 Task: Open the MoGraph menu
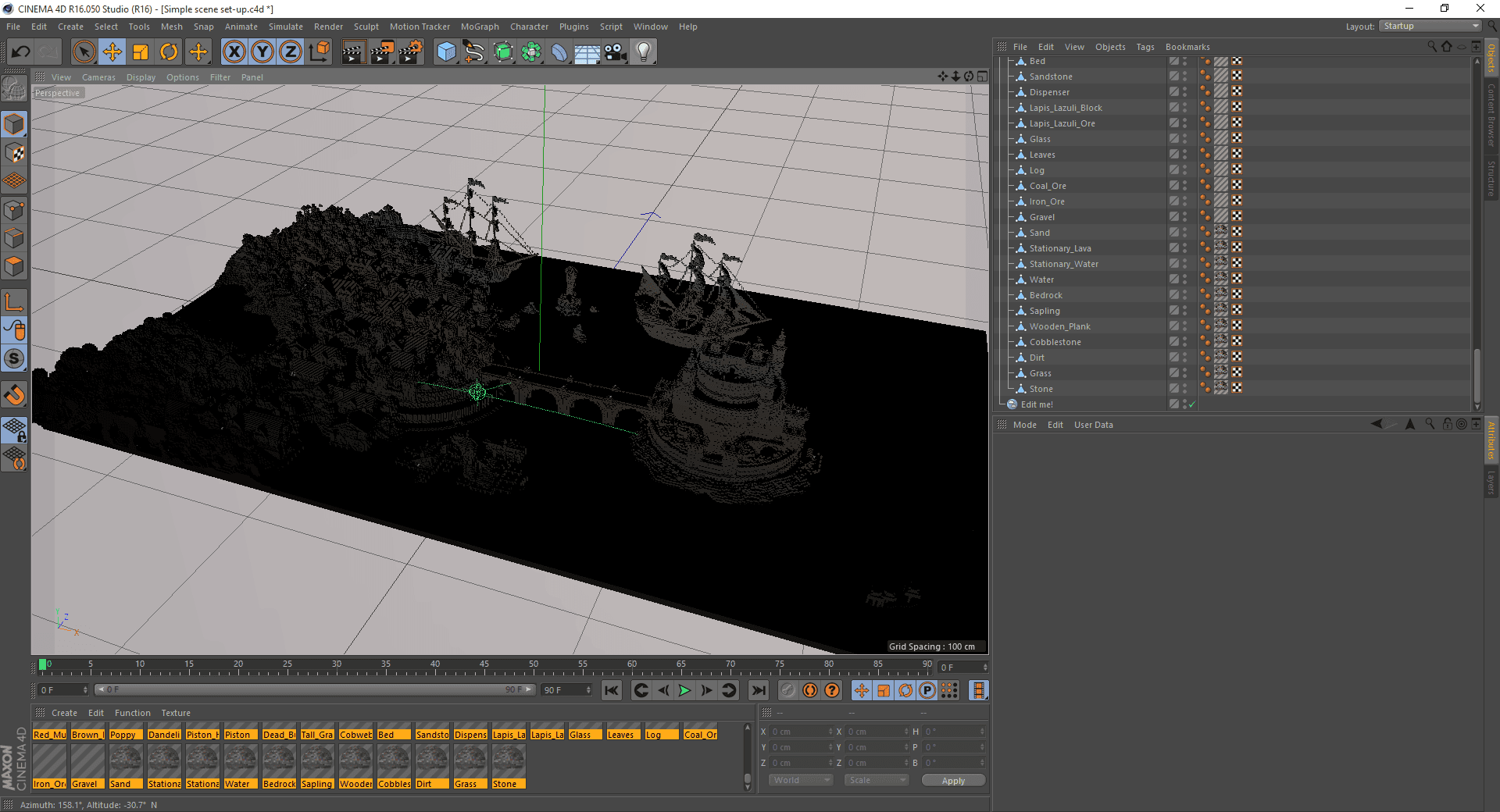coord(480,27)
